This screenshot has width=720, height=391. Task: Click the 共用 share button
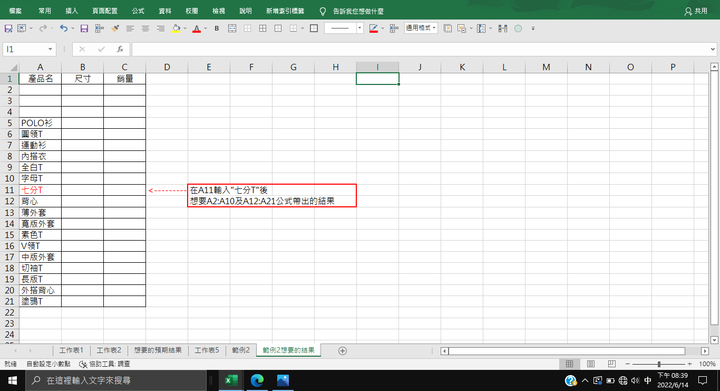tap(696, 11)
